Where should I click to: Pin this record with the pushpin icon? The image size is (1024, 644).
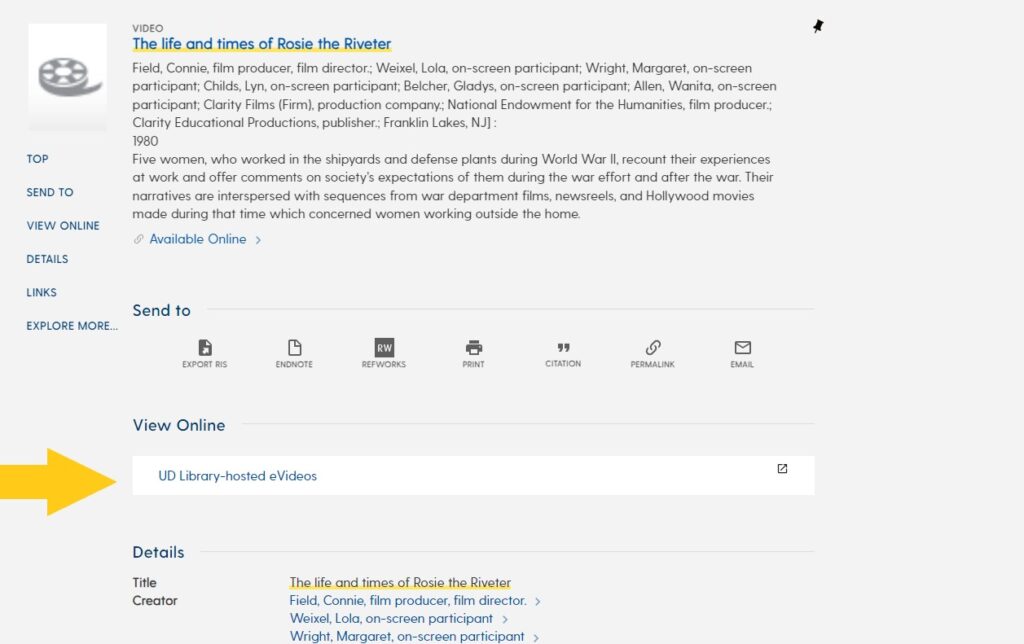coord(818,26)
